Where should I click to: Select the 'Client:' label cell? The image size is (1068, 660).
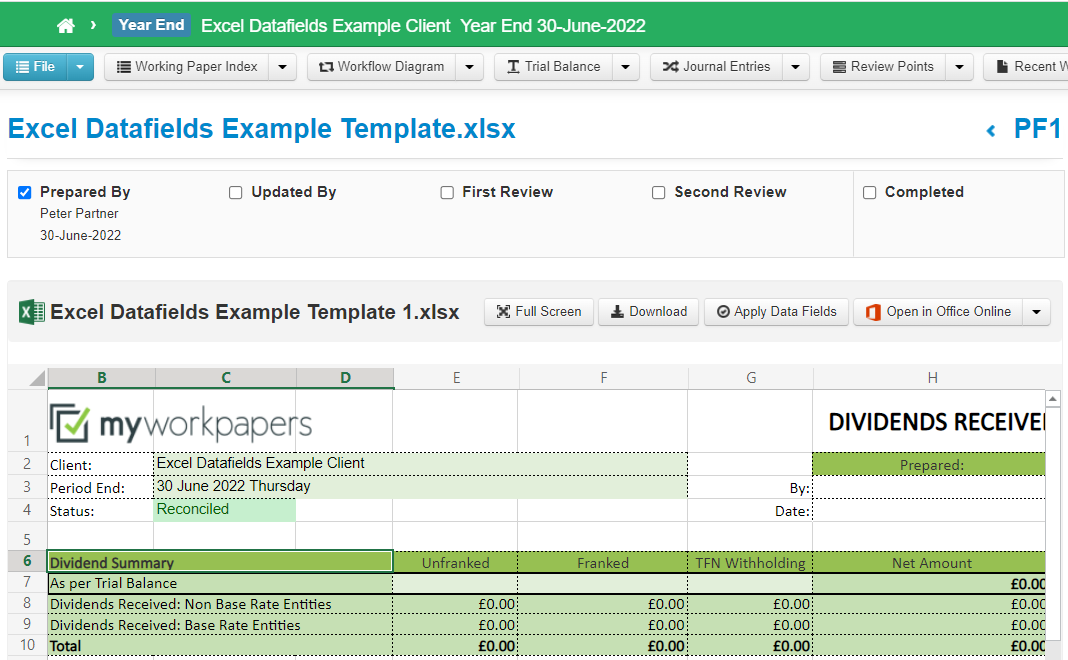click(101, 465)
